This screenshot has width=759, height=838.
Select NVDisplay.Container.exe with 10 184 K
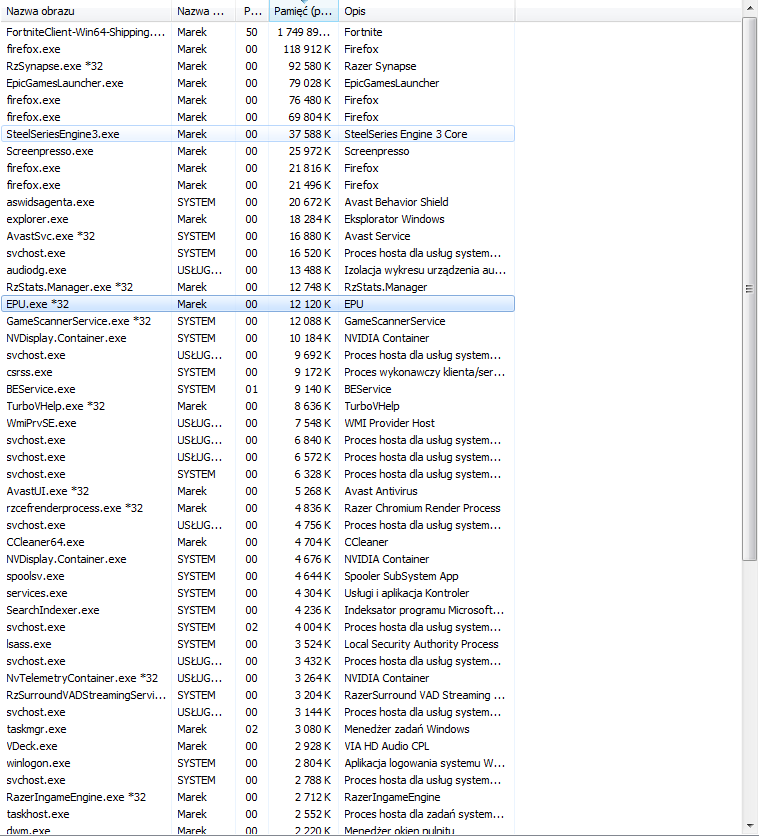[x=258, y=338]
